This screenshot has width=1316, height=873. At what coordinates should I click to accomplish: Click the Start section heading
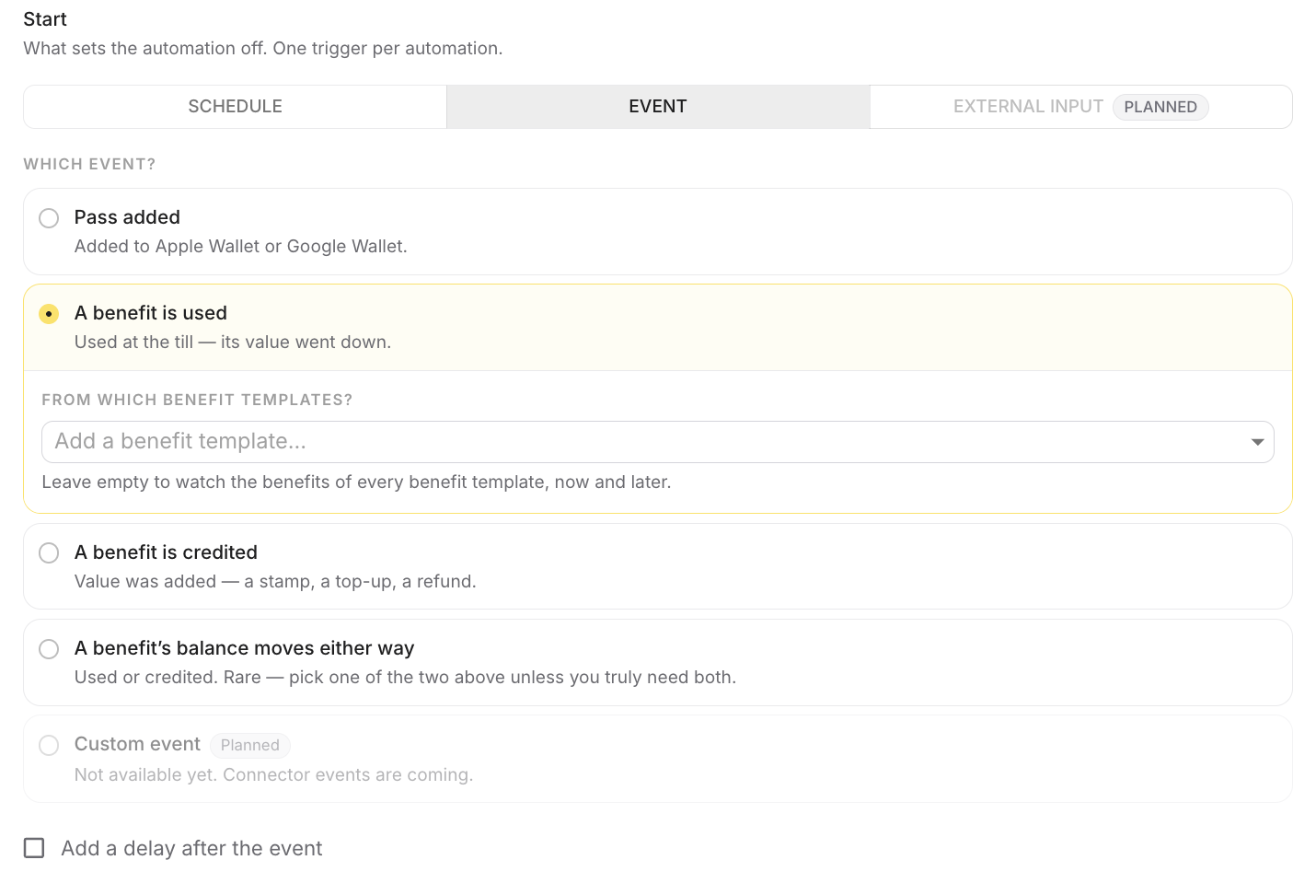(x=45, y=19)
